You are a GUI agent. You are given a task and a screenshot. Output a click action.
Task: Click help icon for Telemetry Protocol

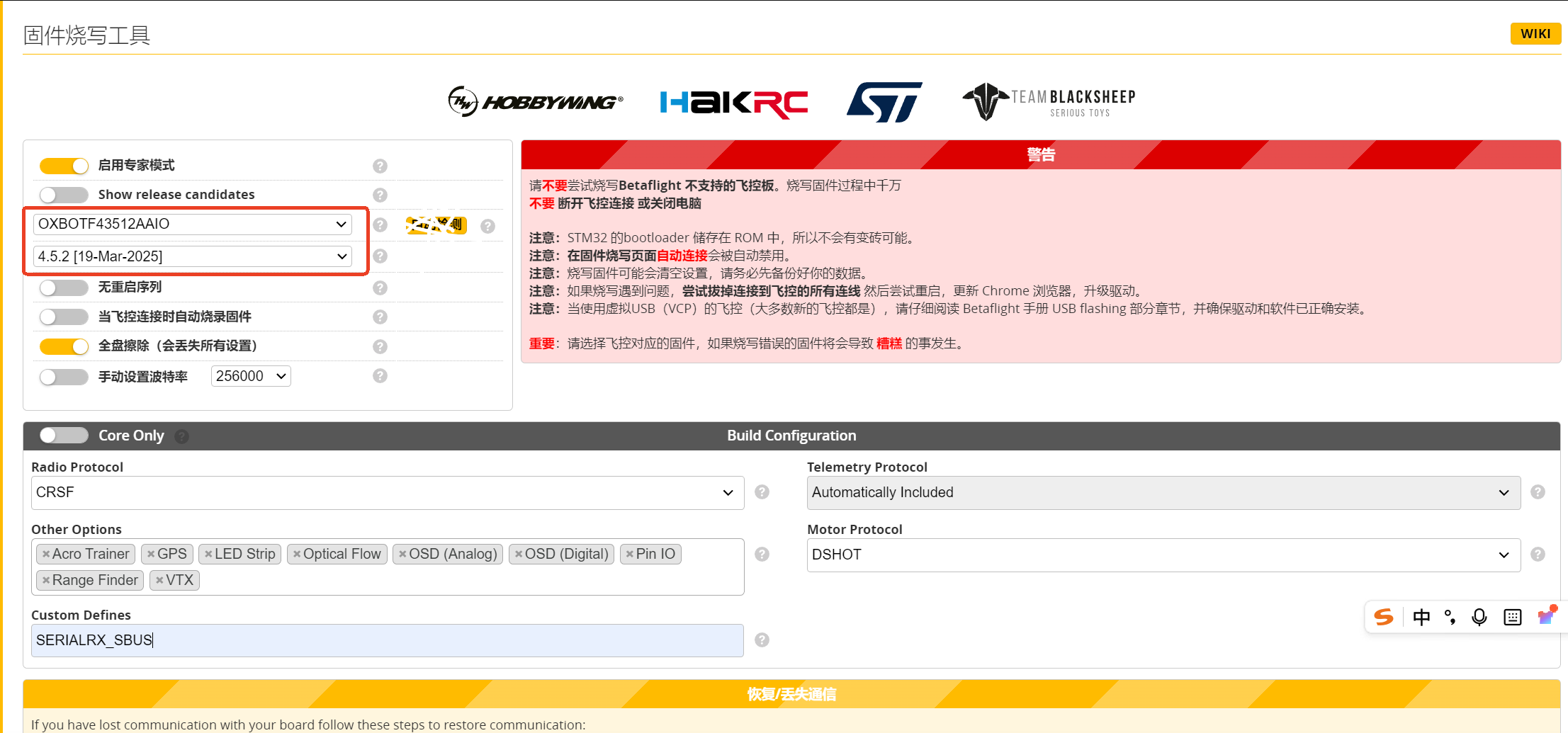pyautogui.click(x=1538, y=491)
